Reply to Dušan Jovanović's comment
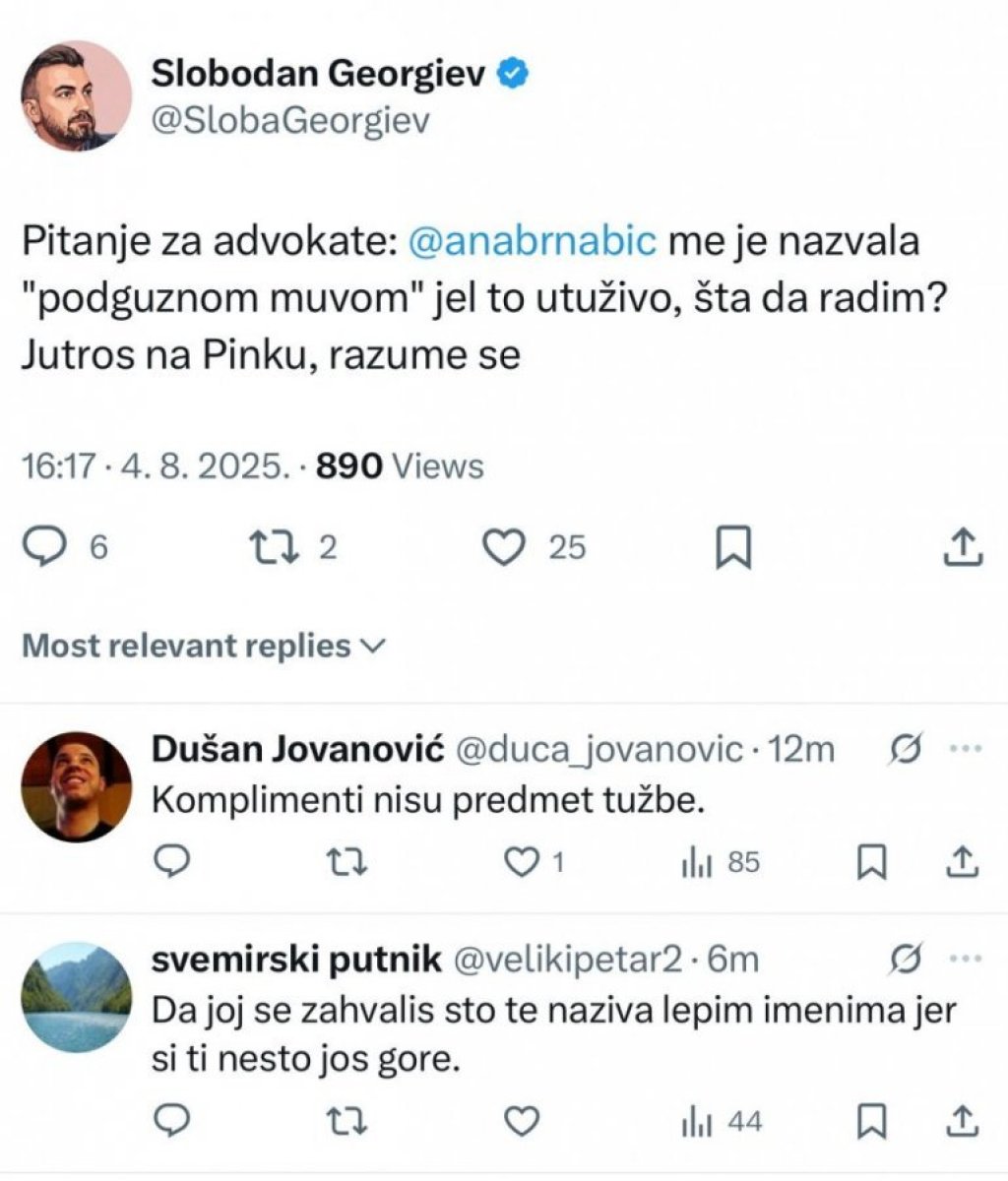Screen dimensions: 1008x1181 172,862
